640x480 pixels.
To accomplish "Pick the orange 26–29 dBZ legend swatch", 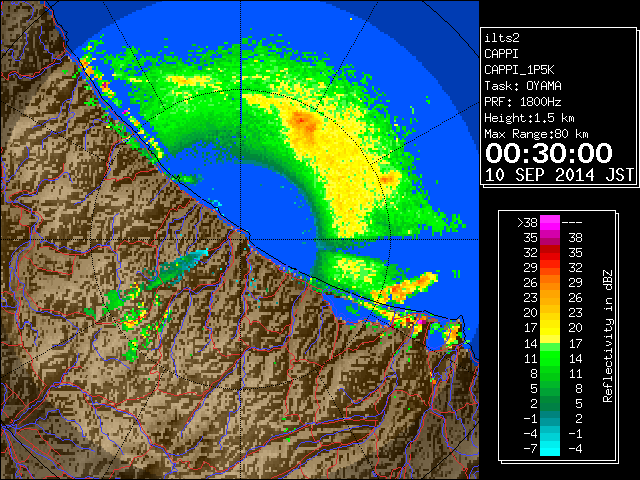I will pos(550,283).
